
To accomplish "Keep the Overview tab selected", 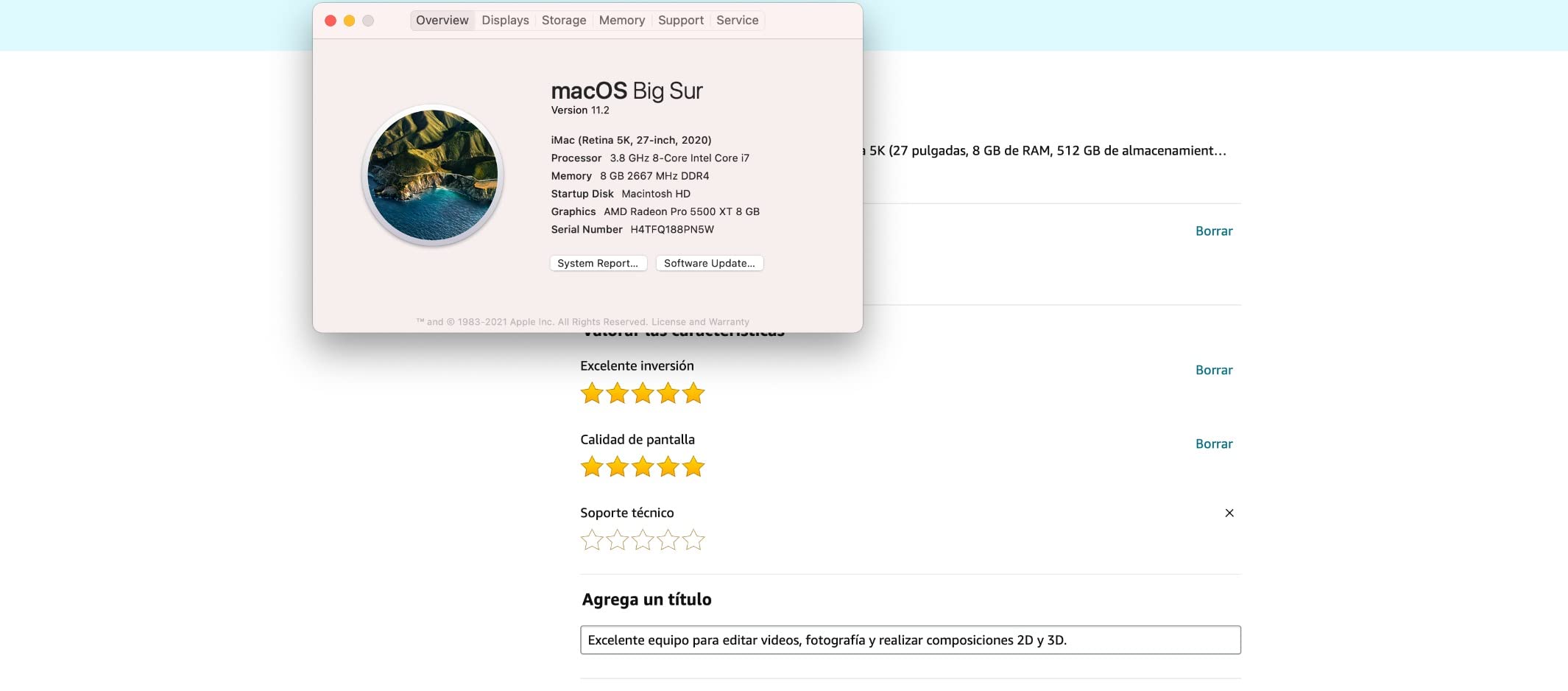I will (442, 20).
